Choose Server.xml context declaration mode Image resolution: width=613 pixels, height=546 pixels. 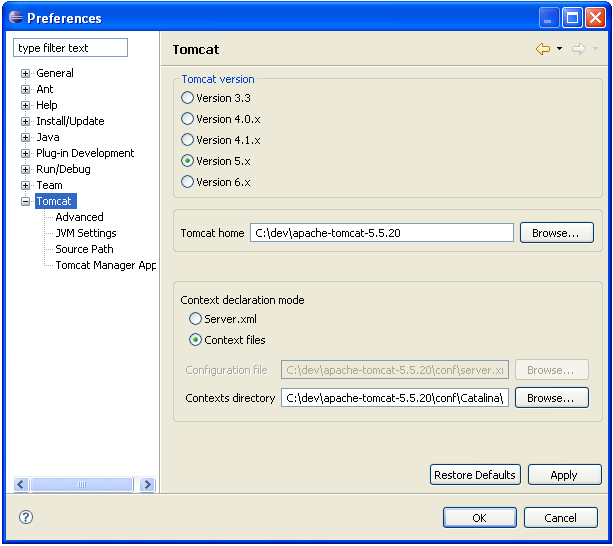pos(195,319)
